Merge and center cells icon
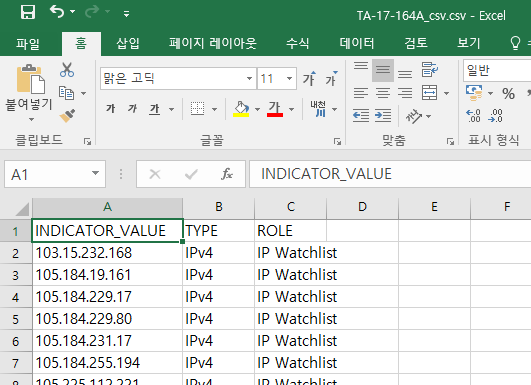Image resolution: width=531 pixels, height=385 pixels. (430, 93)
